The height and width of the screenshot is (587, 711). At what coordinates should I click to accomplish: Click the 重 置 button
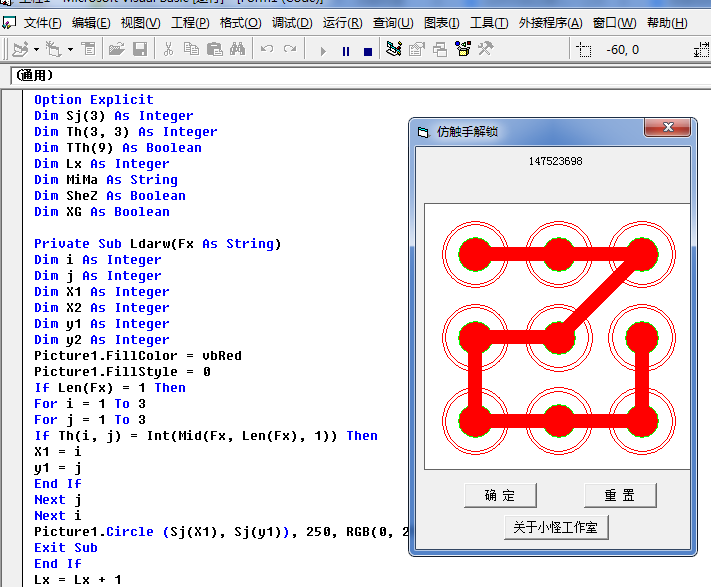620,495
